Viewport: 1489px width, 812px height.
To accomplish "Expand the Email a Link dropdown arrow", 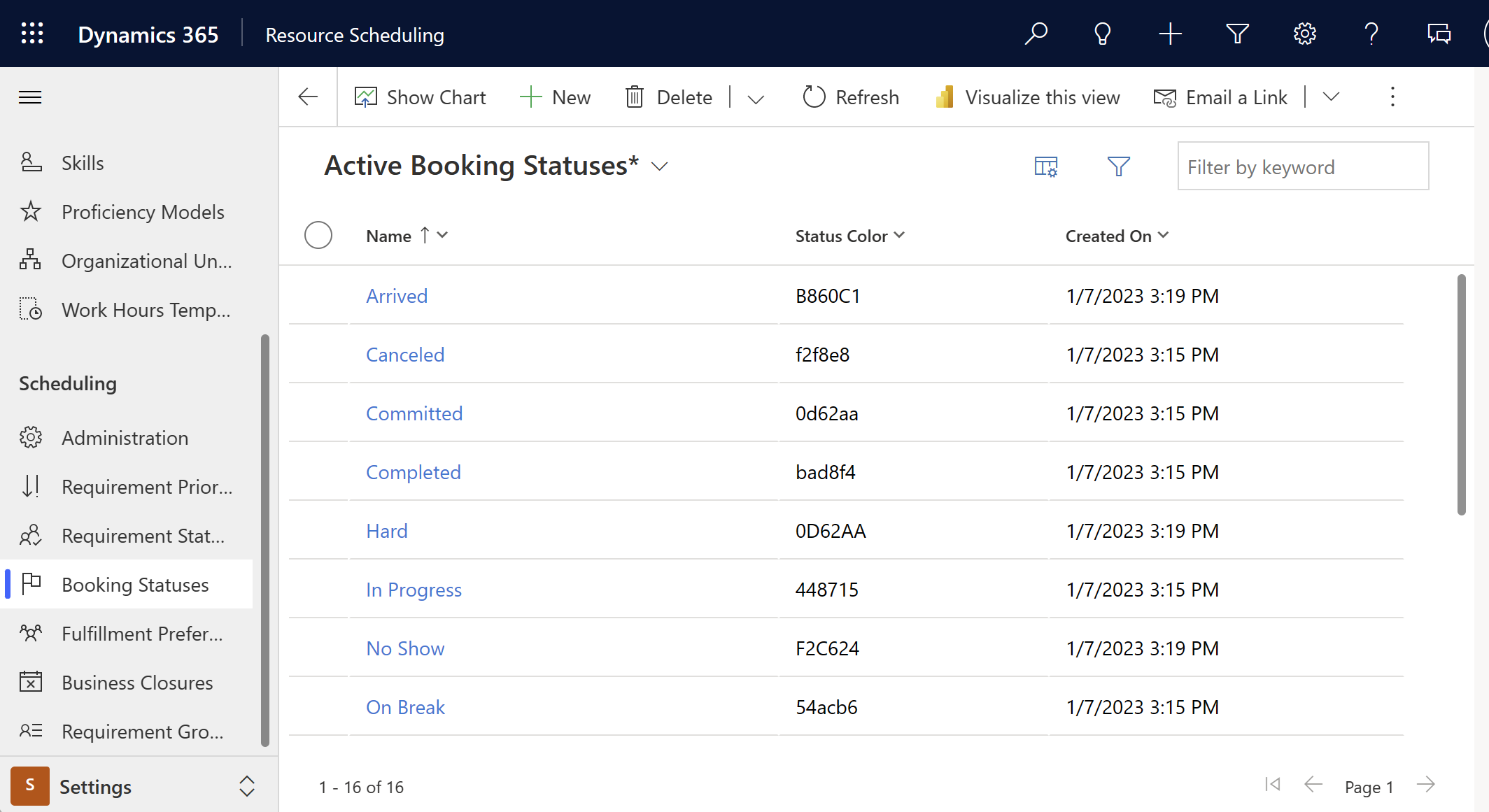I will coord(1331,96).
